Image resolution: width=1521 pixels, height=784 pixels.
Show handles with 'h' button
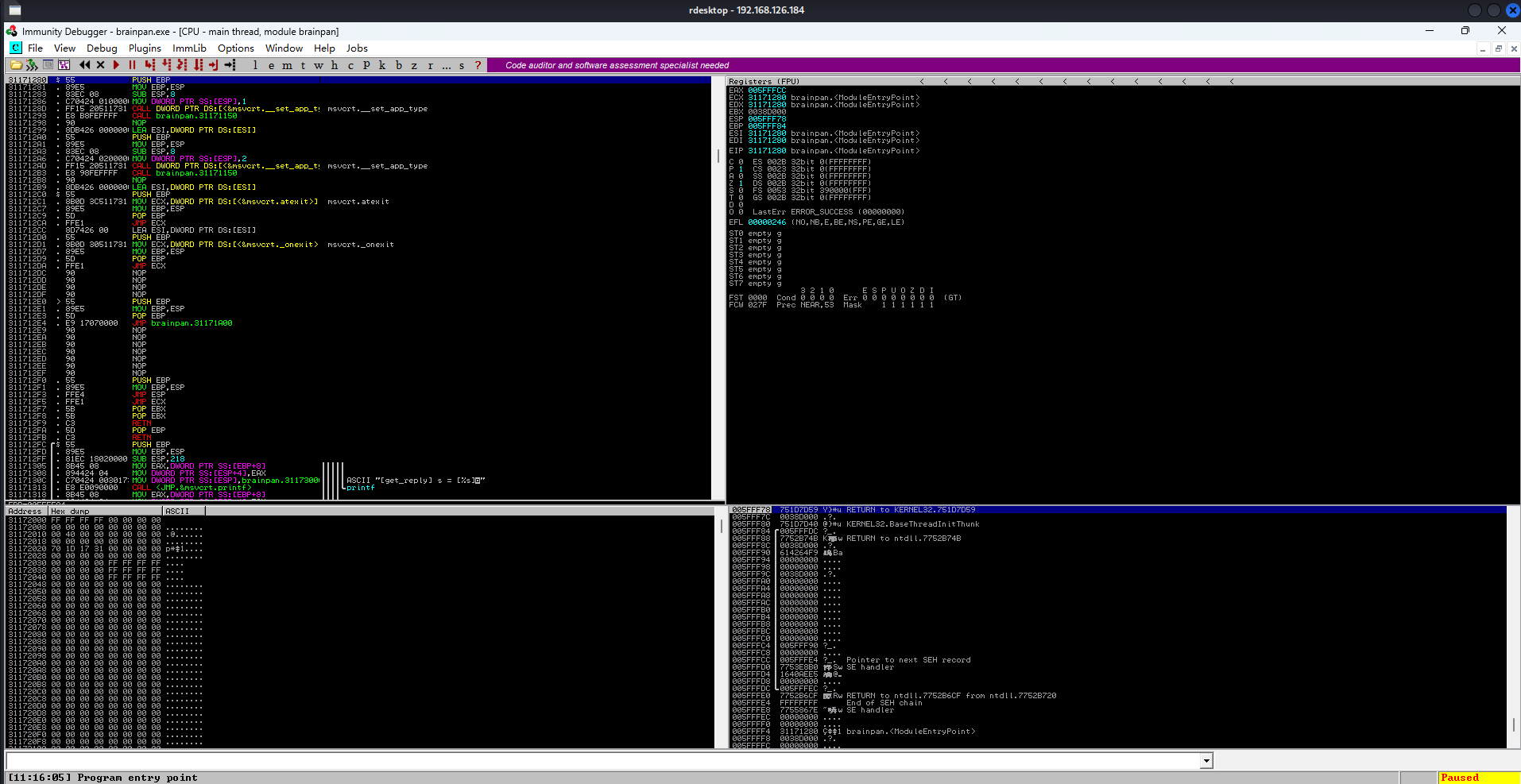pos(335,65)
